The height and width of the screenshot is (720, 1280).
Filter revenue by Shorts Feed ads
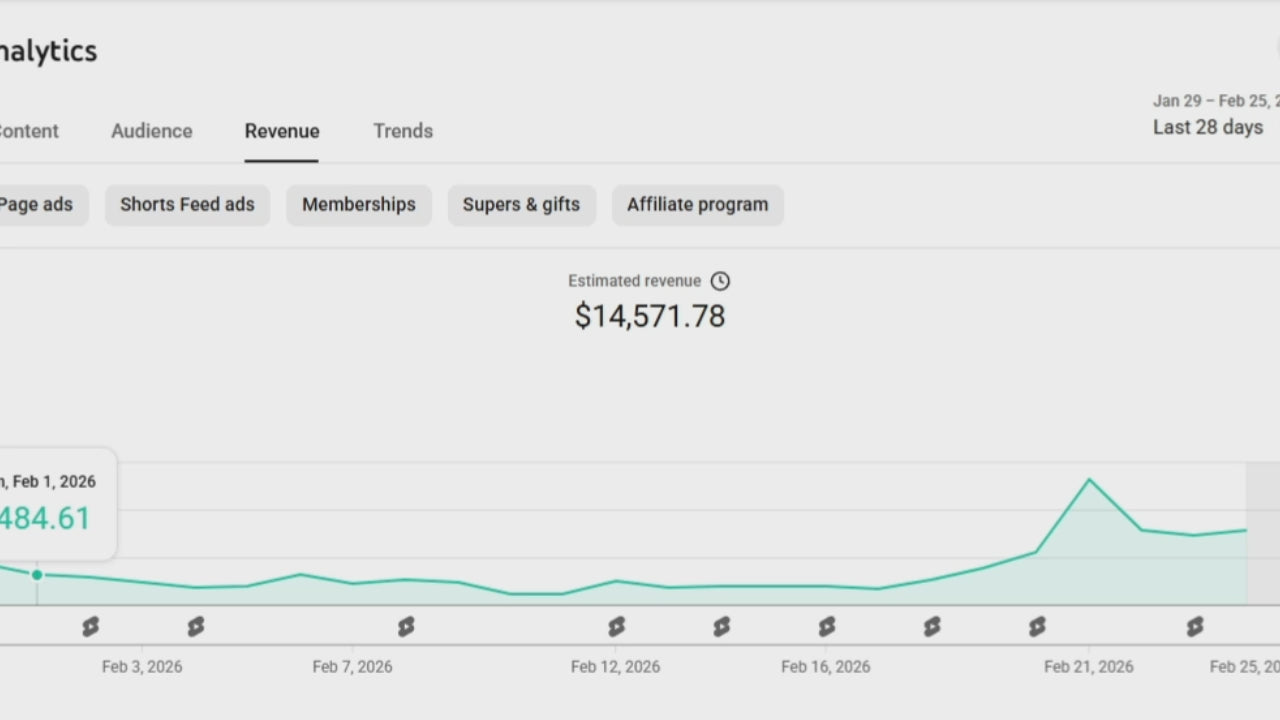coord(187,205)
